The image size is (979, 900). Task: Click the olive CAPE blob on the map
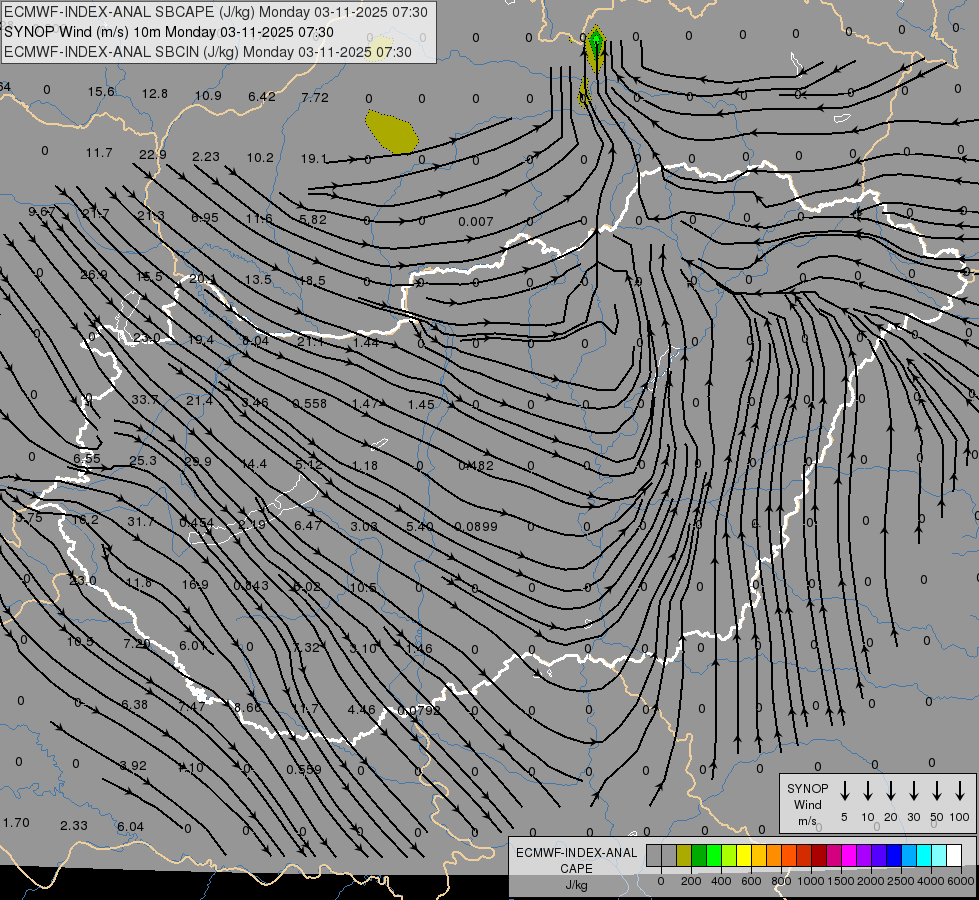pos(391,132)
